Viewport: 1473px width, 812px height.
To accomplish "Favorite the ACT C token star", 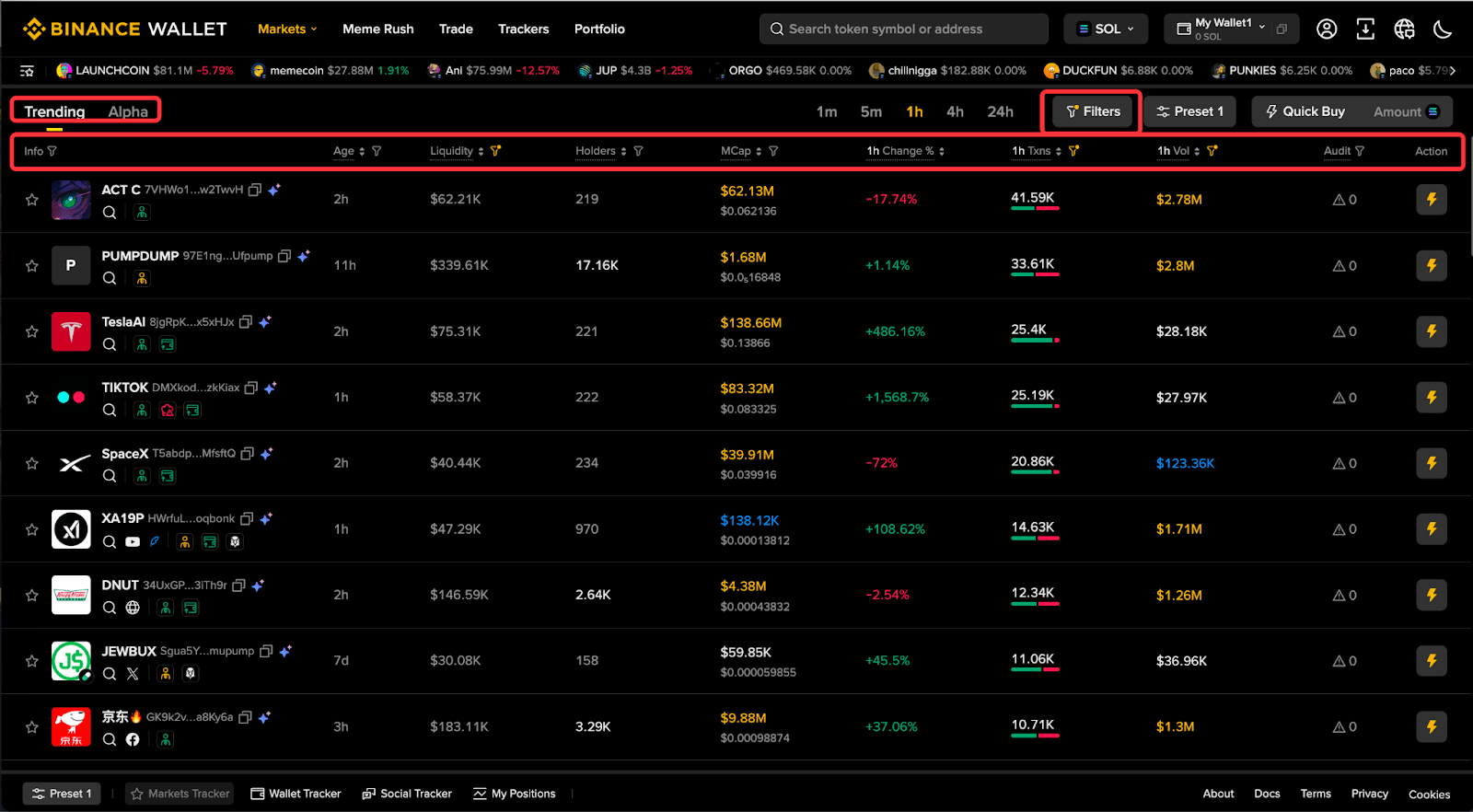I will coord(32,200).
